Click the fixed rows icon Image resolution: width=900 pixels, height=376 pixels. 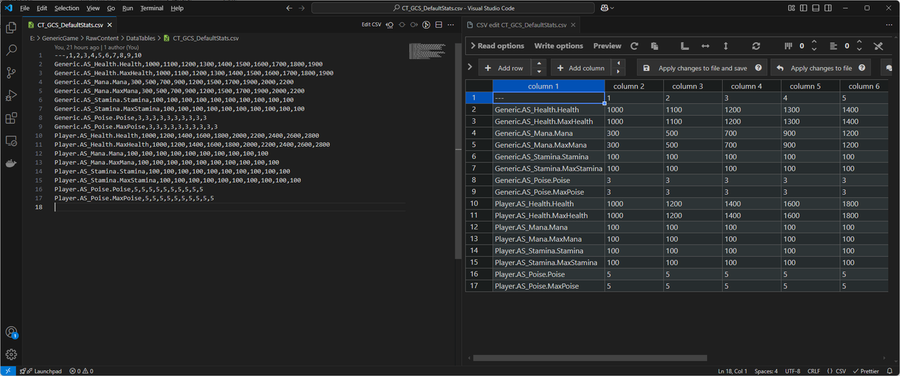[834, 46]
